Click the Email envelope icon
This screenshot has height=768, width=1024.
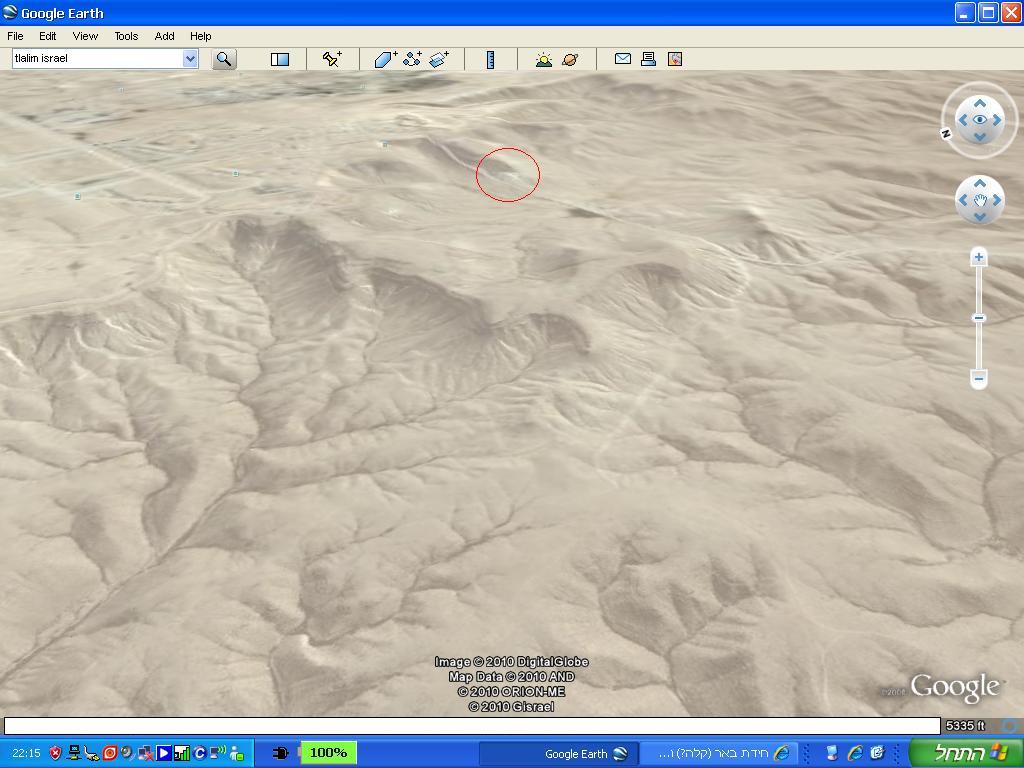(622, 59)
